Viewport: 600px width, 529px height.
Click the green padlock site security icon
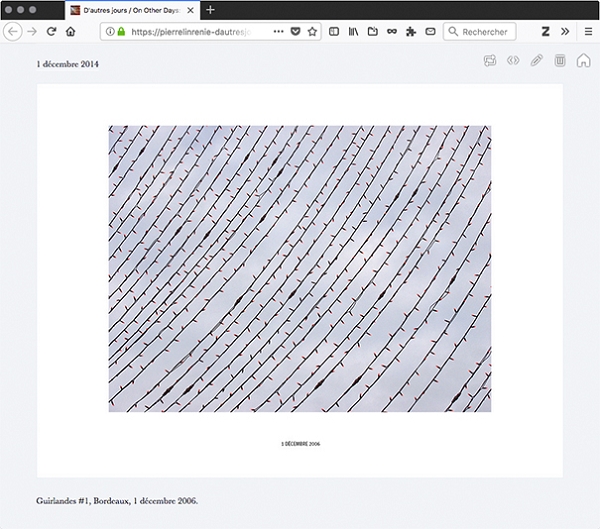click(121, 32)
